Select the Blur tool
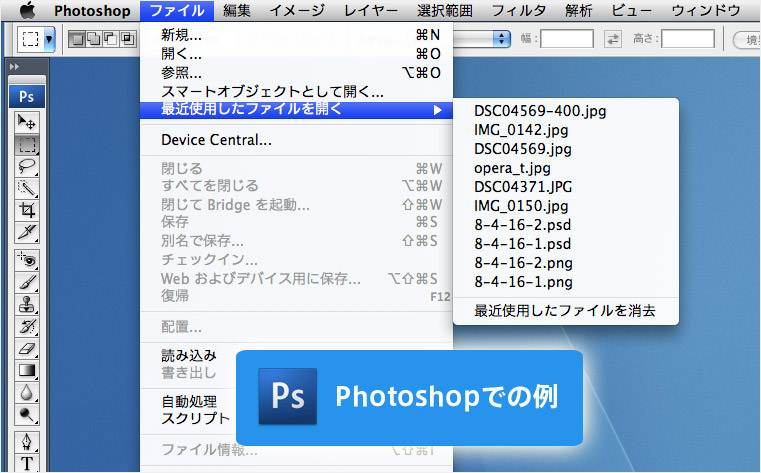Screen dimensions: 761x473 click(27, 392)
